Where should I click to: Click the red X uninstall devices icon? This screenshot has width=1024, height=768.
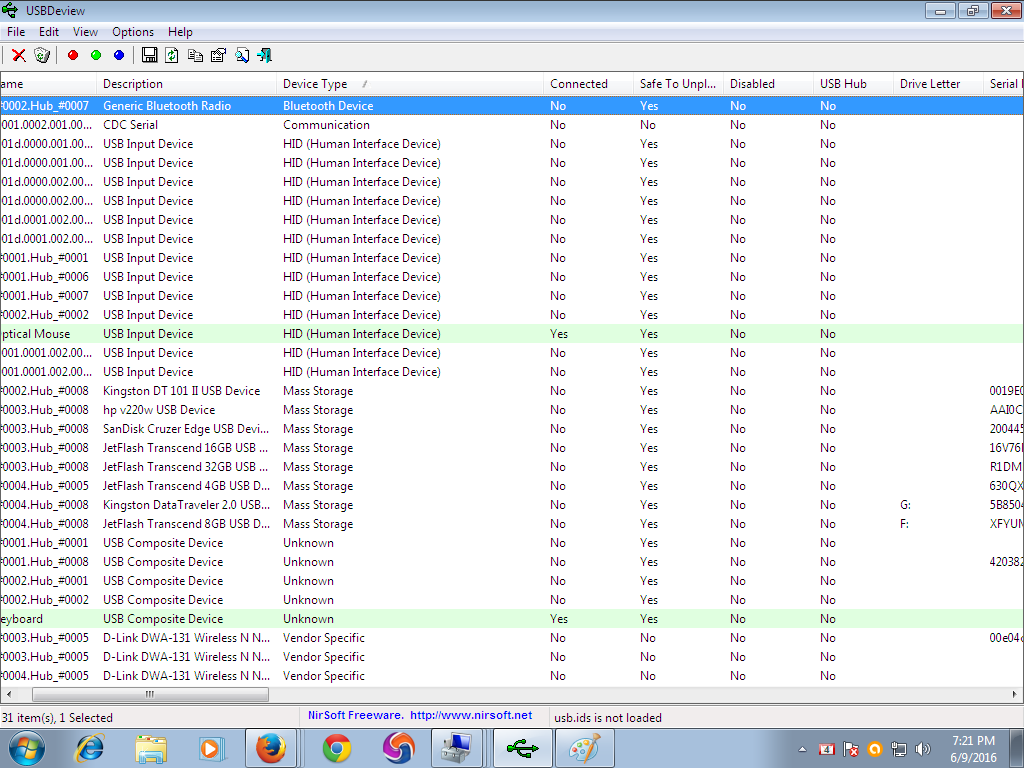[x=19, y=56]
